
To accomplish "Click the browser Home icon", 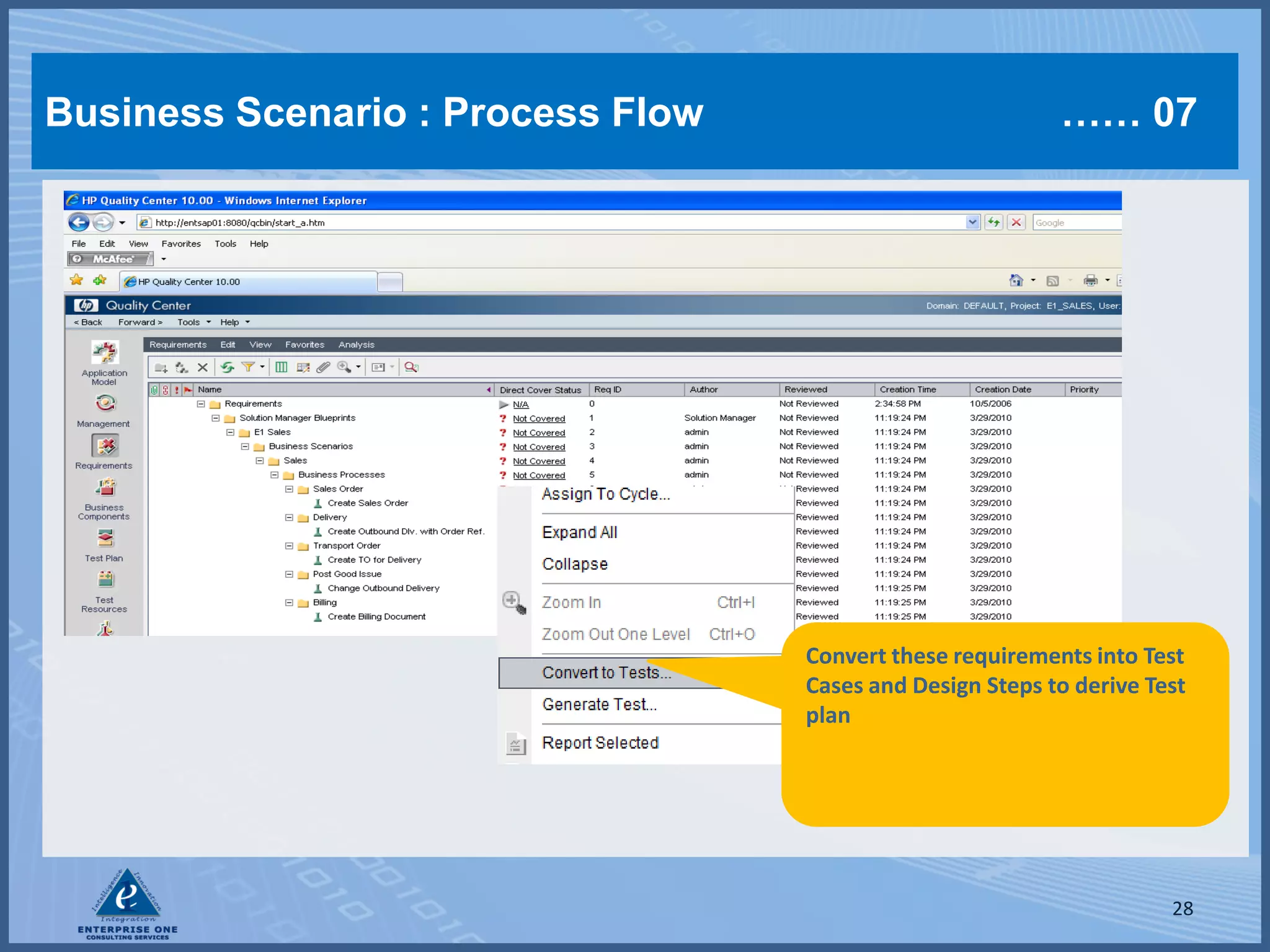I will point(1016,281).
